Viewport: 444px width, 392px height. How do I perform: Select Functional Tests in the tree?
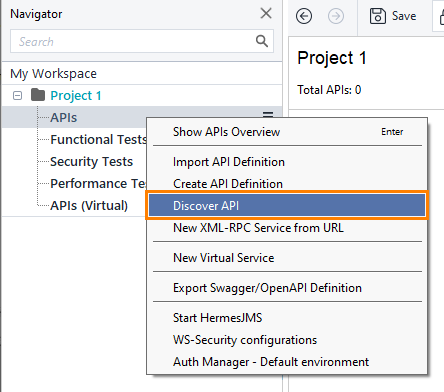point(98,139)
